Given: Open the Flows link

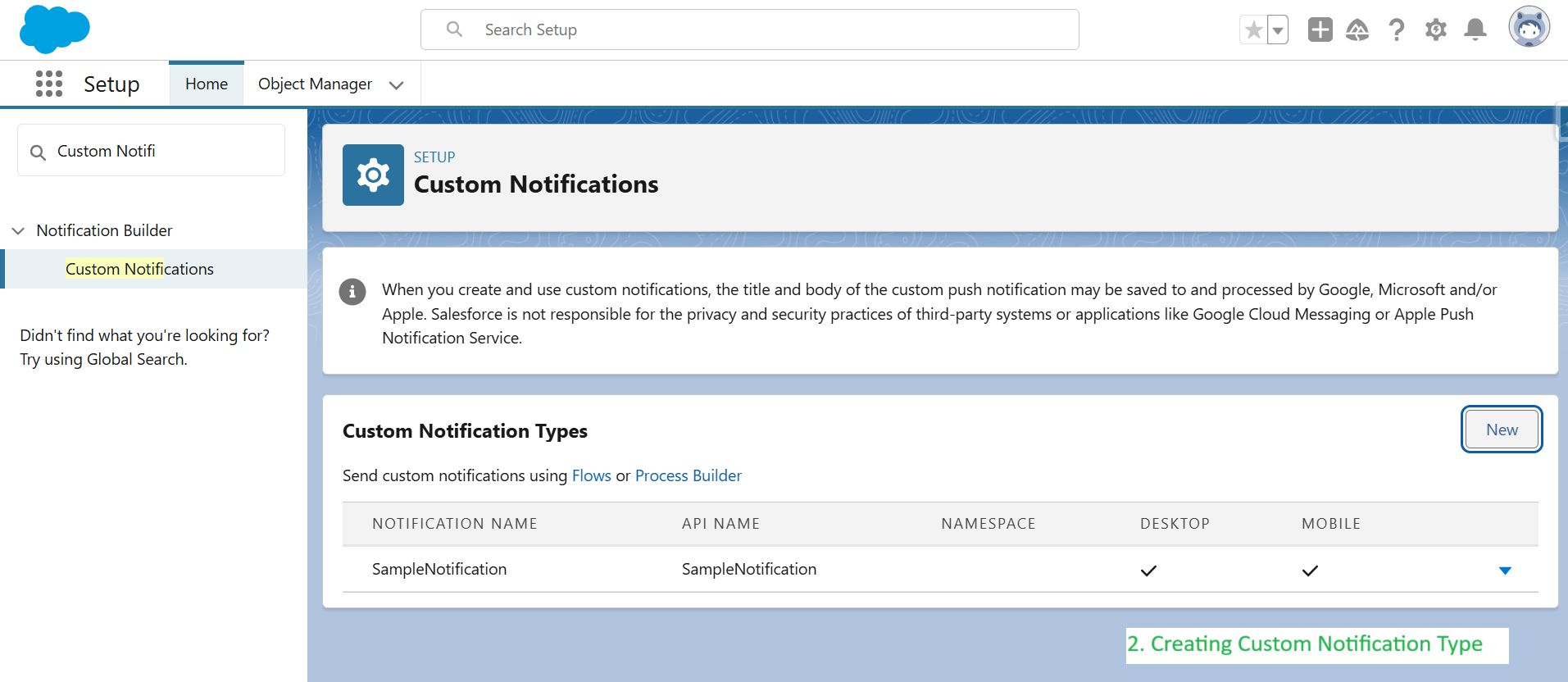Looking at the screenshot, I should click(x=592, y=475).
